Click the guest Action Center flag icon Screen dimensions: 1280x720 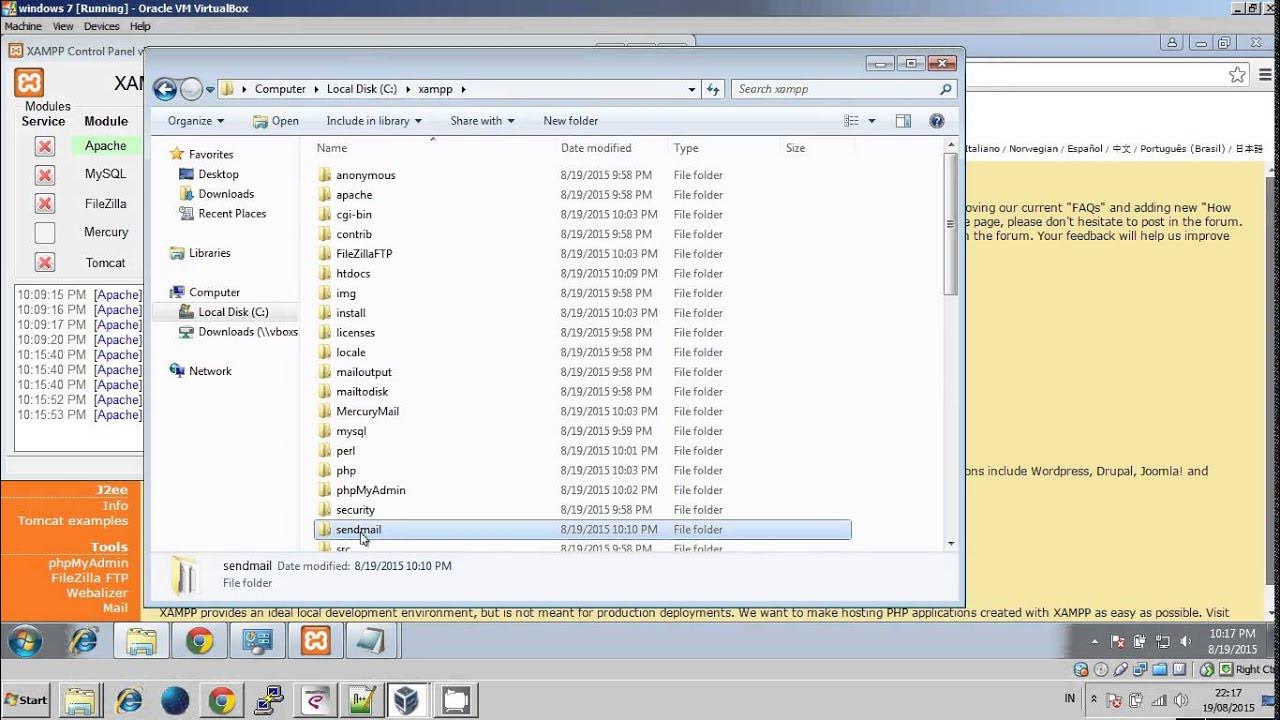click(x=1118, y=642)
